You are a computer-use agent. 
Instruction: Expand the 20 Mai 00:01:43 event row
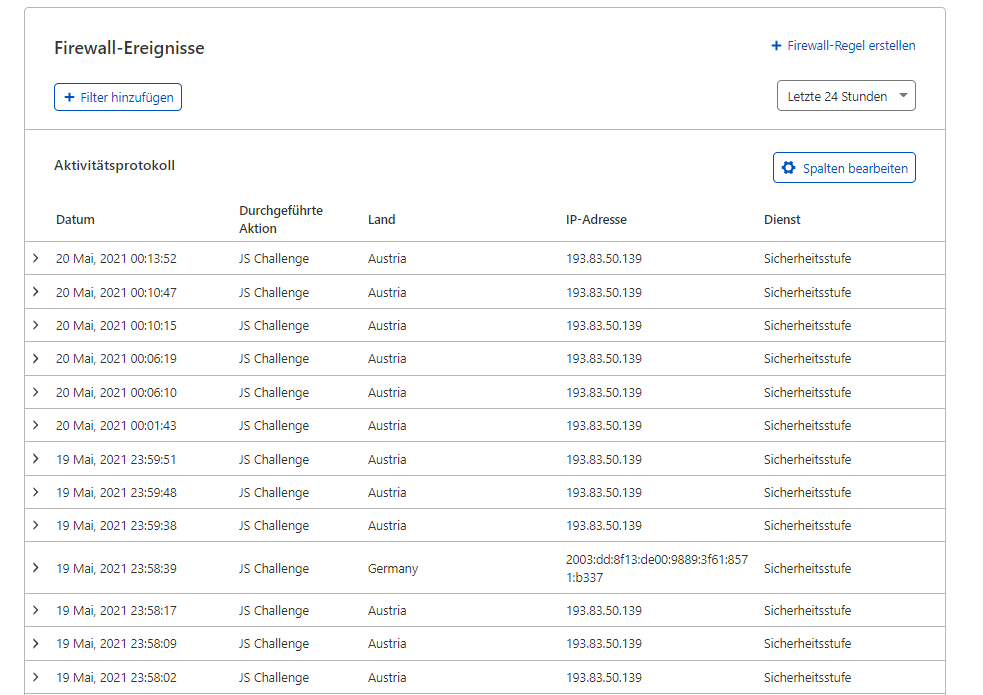[36, 425]
